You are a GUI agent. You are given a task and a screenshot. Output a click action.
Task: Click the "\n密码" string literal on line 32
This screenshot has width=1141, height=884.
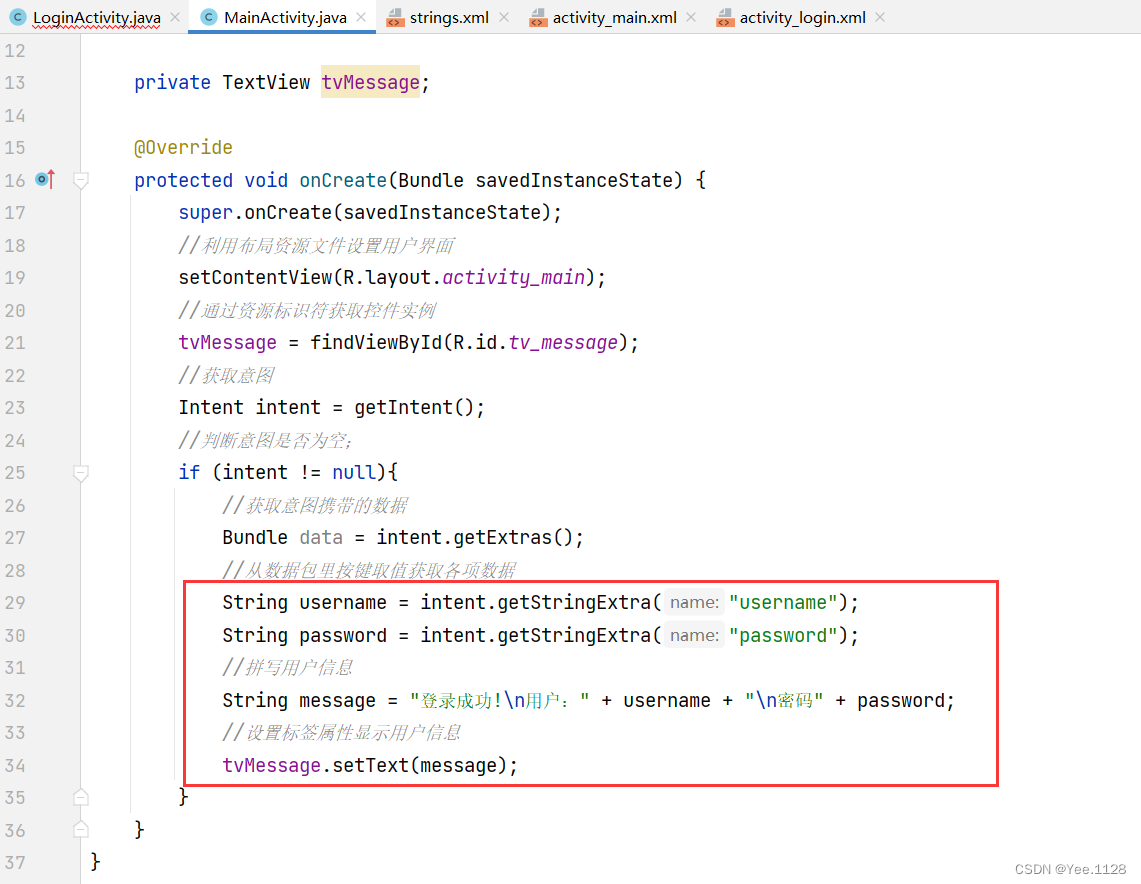(784, 701)
